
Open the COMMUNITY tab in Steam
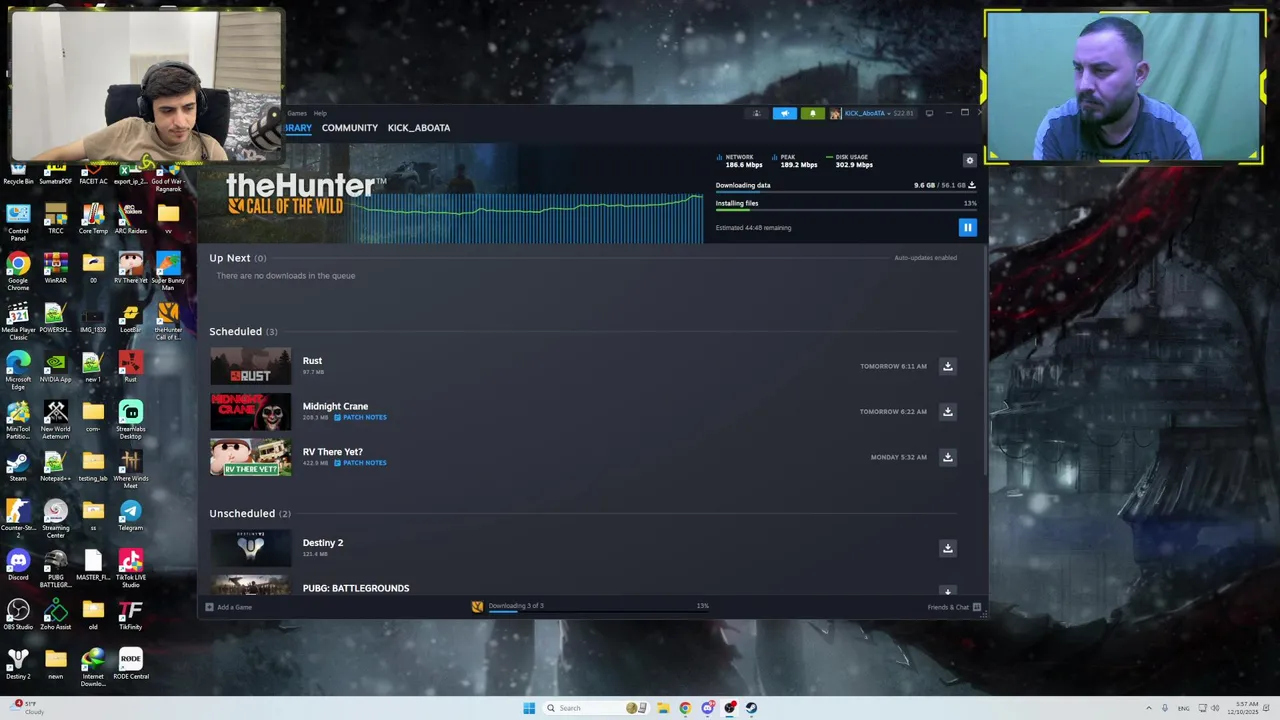click(349, 128)
